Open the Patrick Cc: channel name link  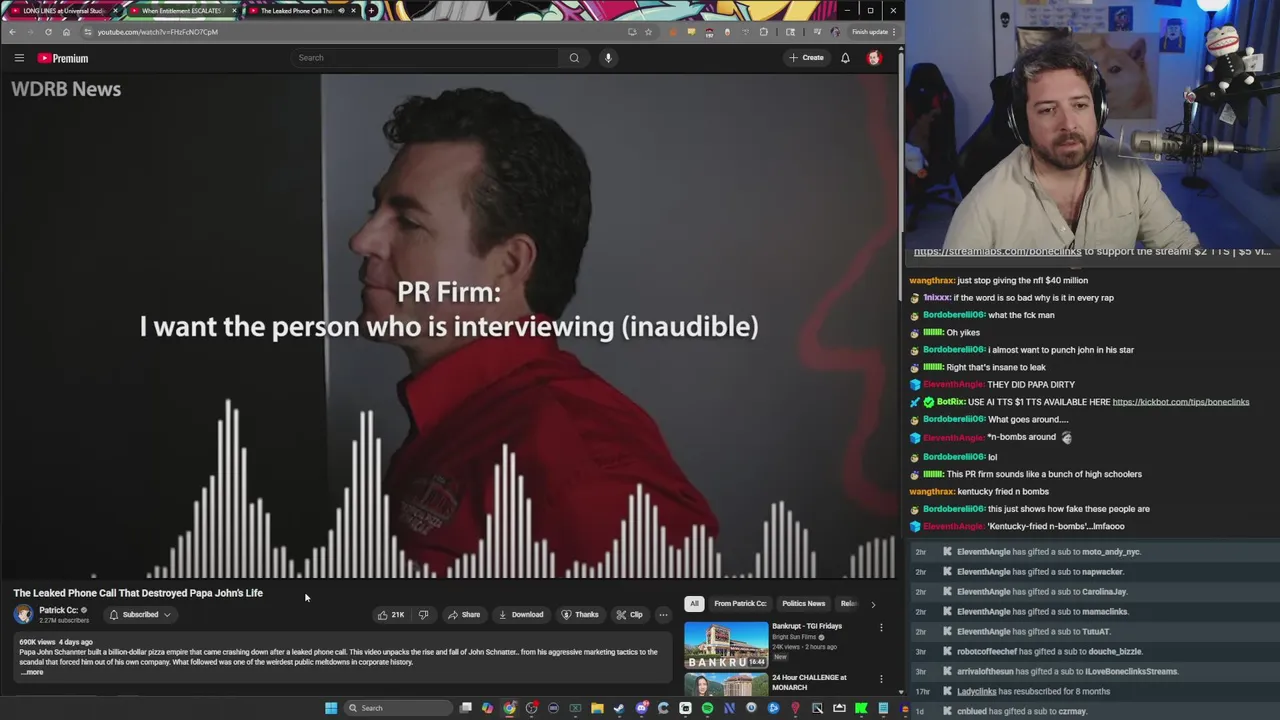point(59,610)
